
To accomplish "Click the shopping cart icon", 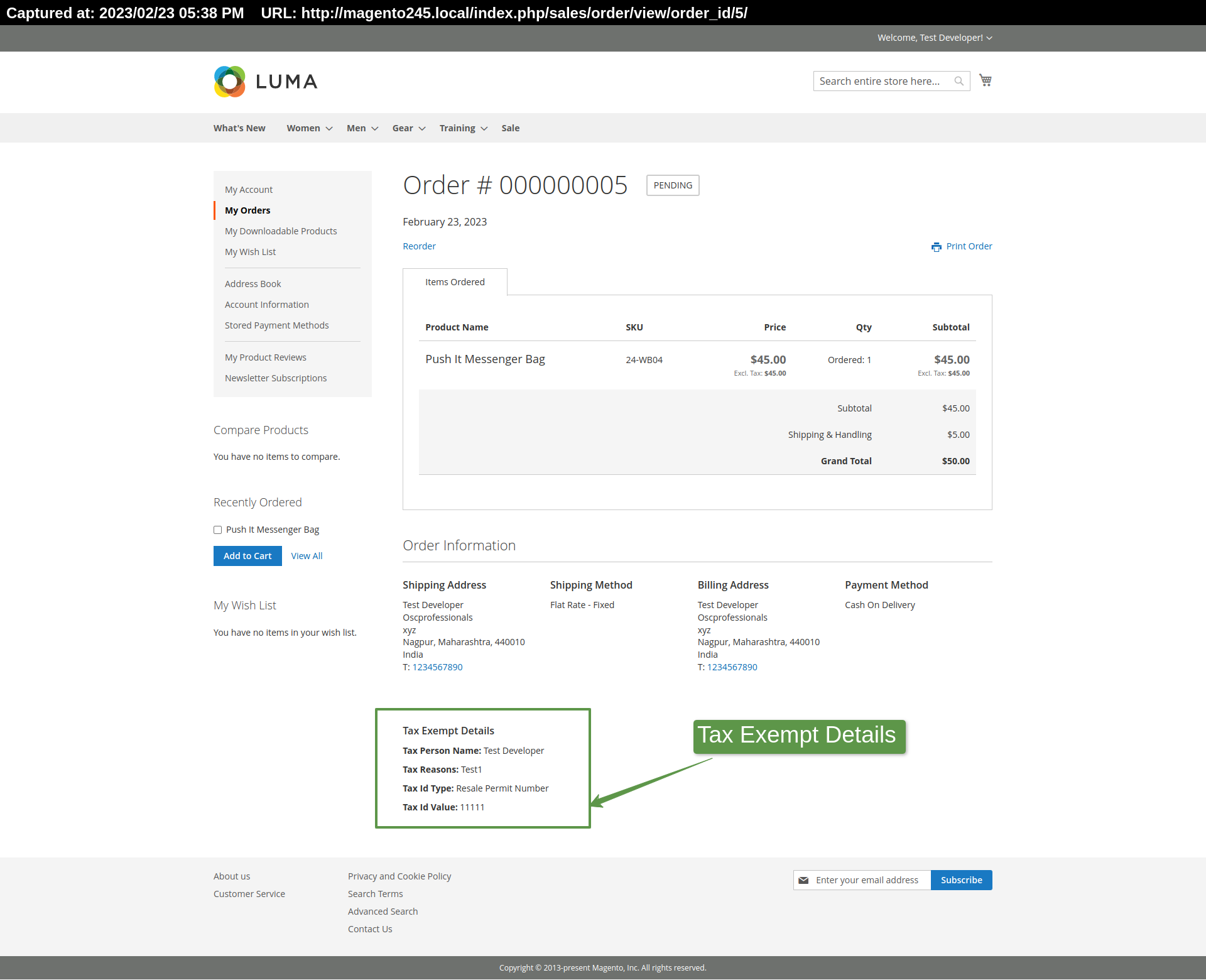I will coord(985,80).
